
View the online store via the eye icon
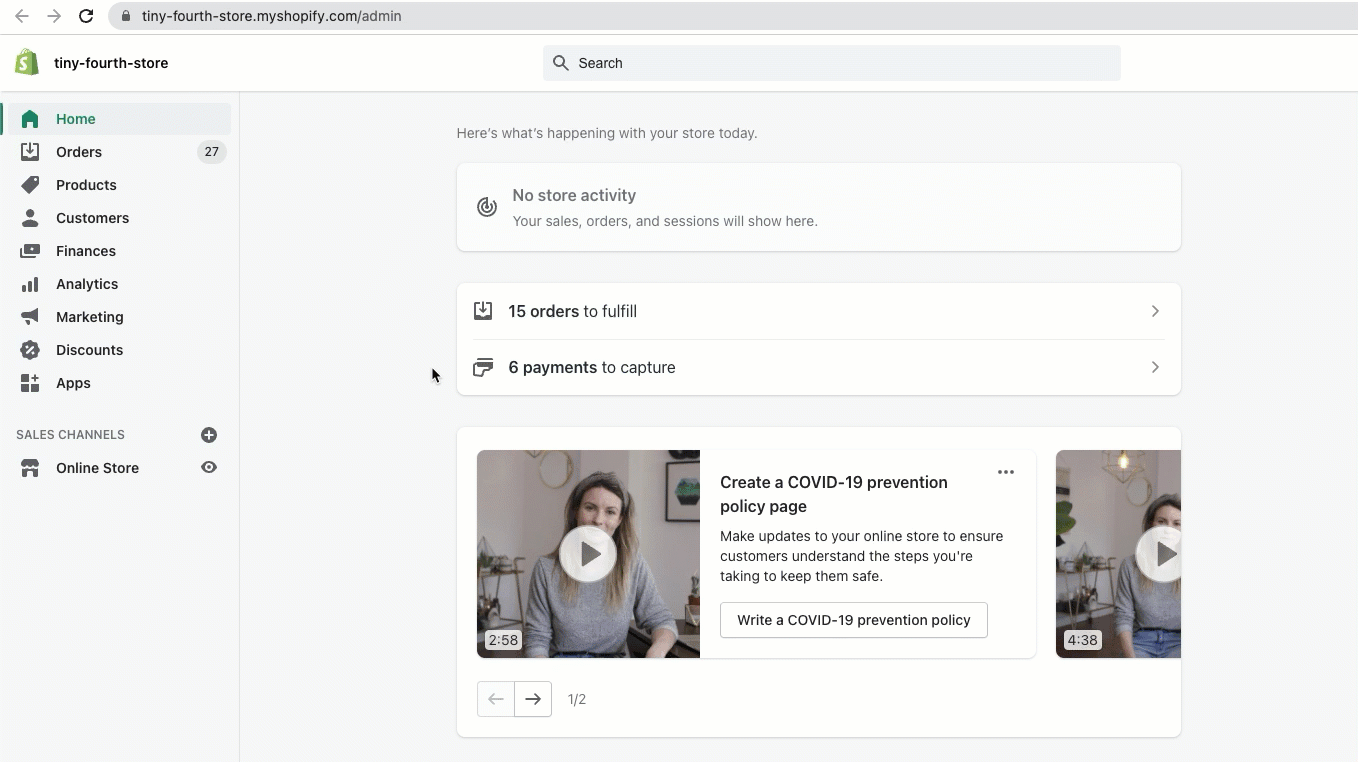[209, 468]
